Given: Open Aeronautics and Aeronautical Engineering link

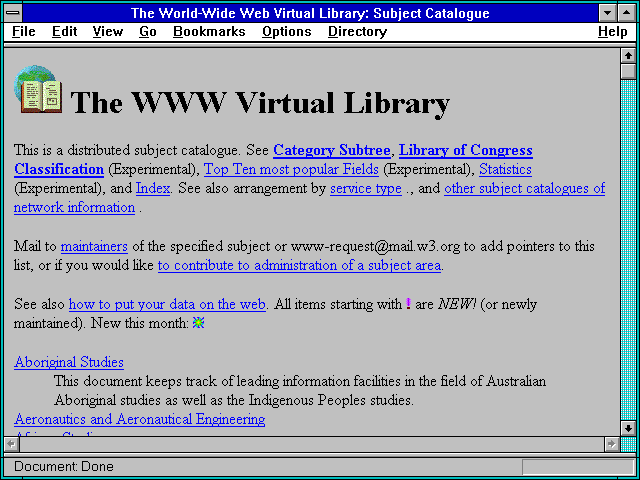Looking at the screenshot, I should (x=140, y=420).
